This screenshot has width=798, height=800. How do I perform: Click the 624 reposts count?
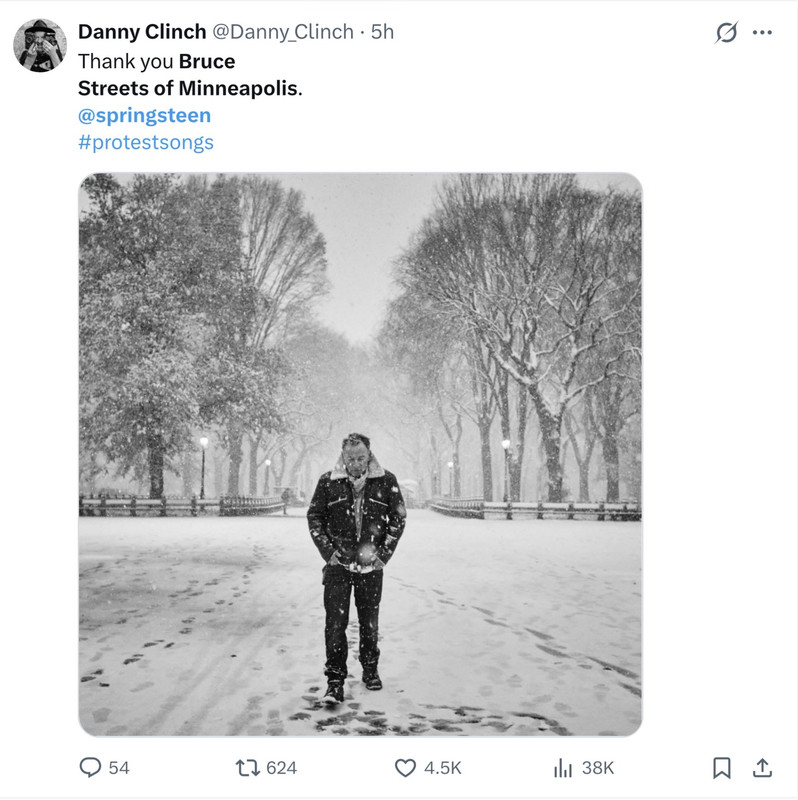pyautogui.click(x=281, y=767)
